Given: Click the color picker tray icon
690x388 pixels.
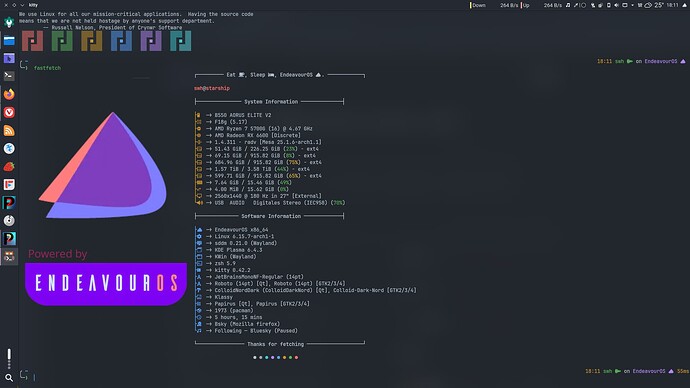Looking at the screenshot, I should point(576,5).
